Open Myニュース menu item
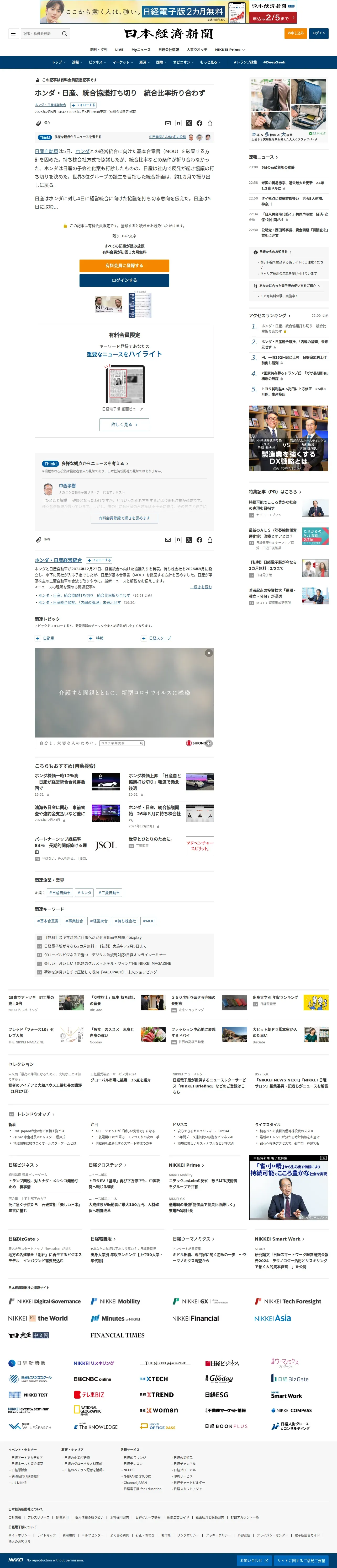The image size is (337, 1568). [141, 50]
